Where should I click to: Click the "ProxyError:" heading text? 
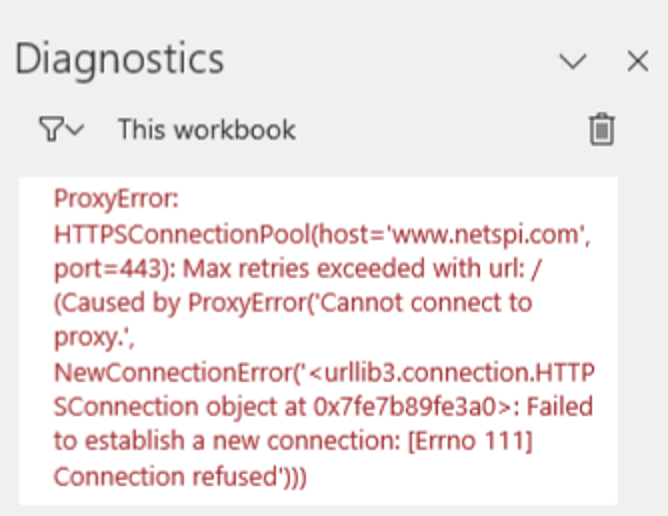point(116,199)
